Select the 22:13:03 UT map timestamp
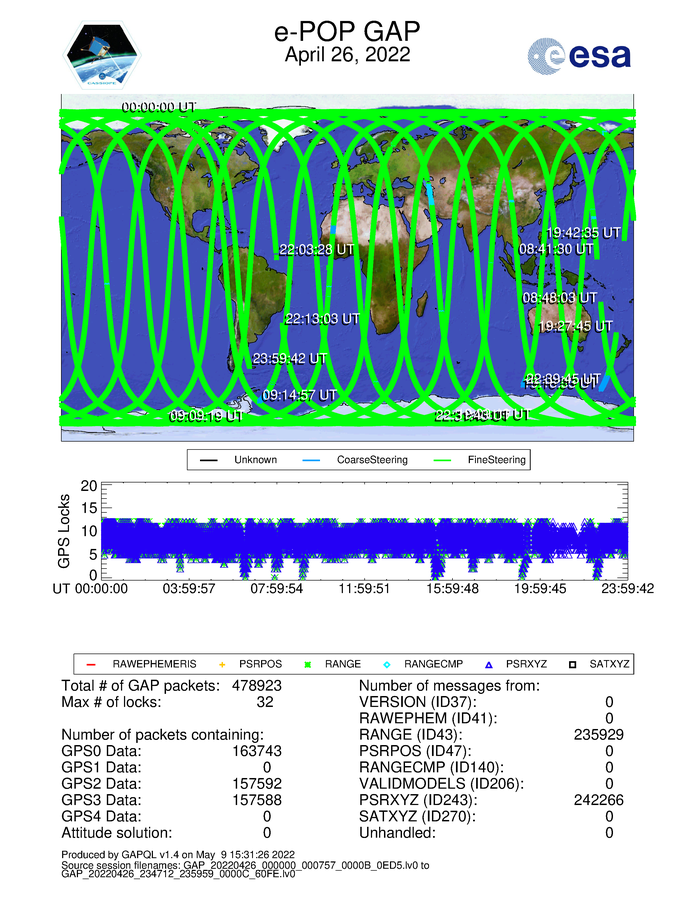The width and height of the screenshot is (695, 899). pos(322,319)
